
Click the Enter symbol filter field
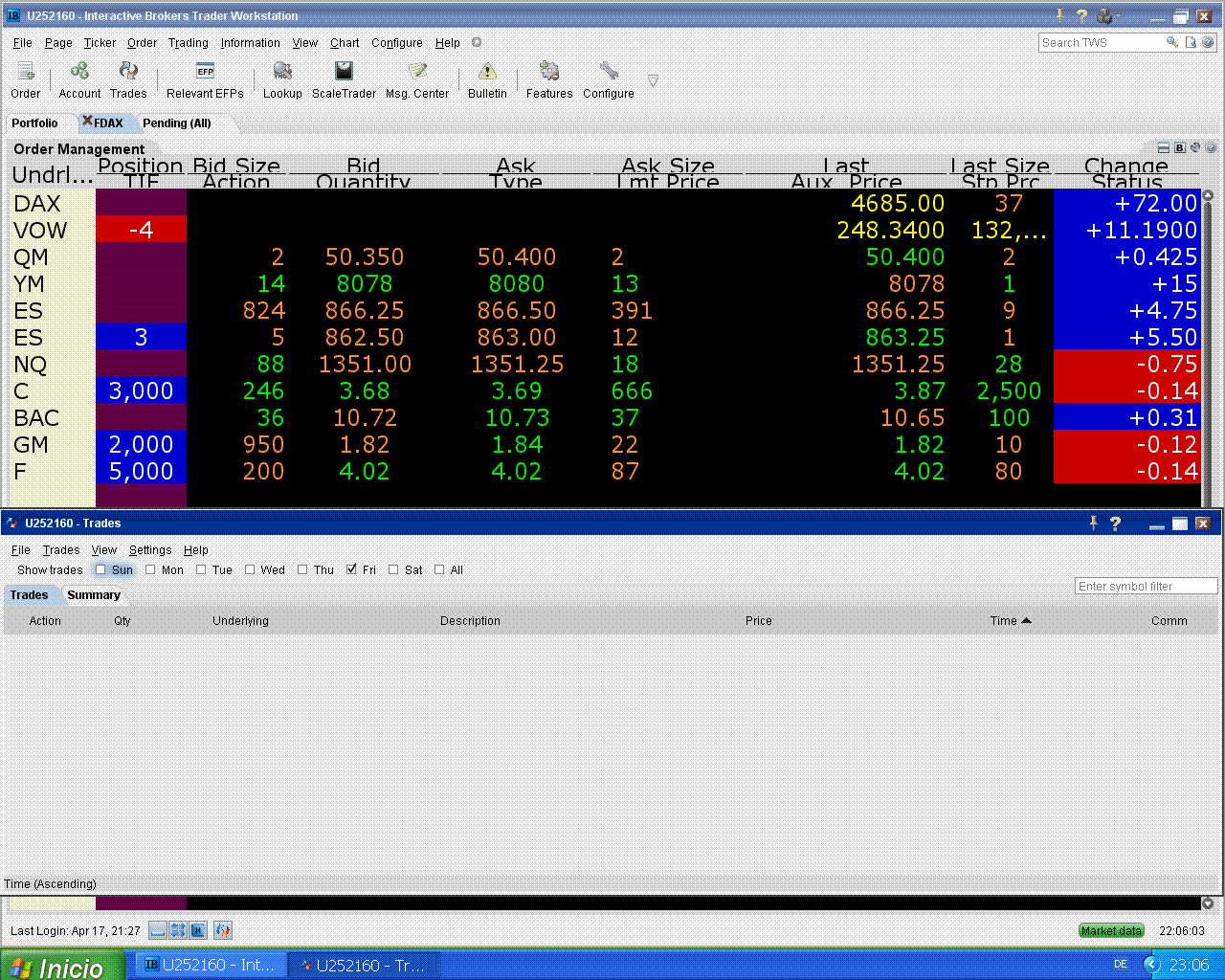pyautogui.click(x=1147, y=586)
